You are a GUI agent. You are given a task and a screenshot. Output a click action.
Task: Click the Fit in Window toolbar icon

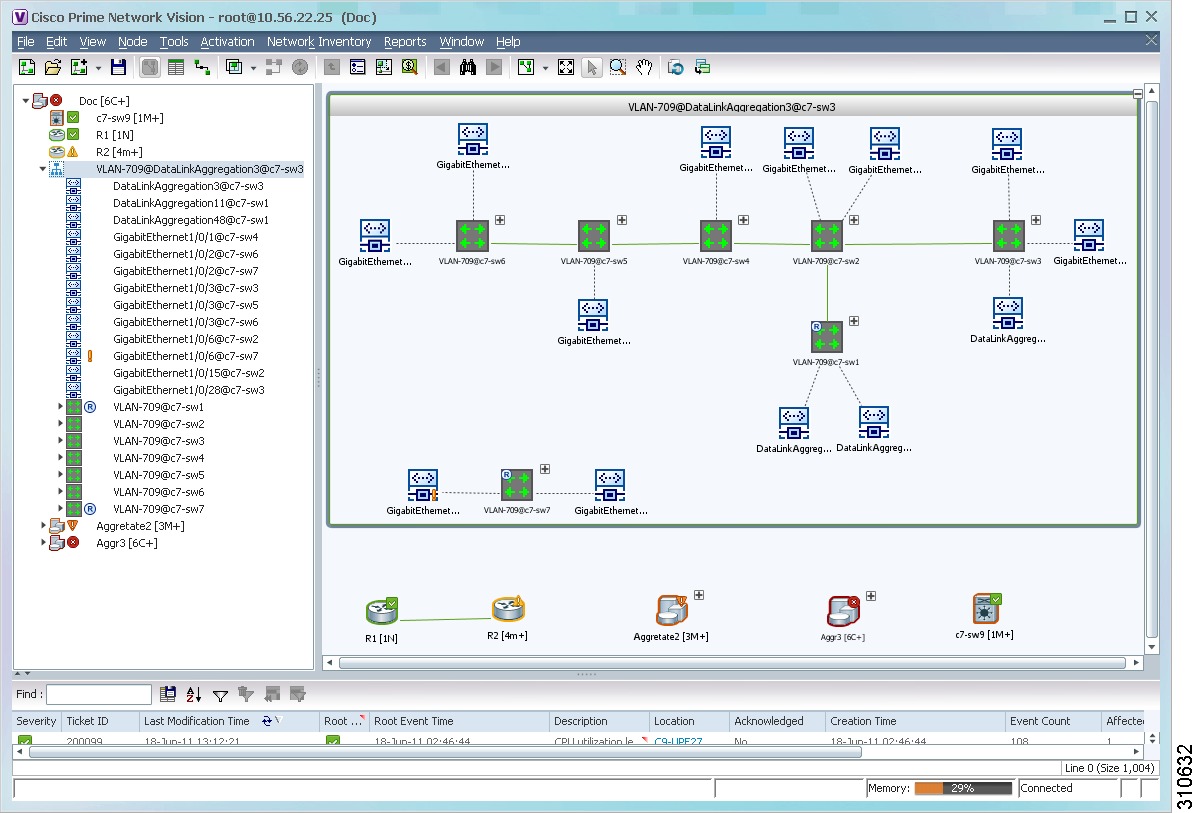565,68
